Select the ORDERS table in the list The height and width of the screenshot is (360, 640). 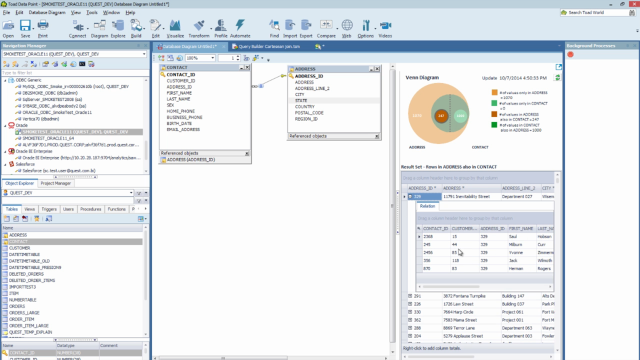coord(17,306)
